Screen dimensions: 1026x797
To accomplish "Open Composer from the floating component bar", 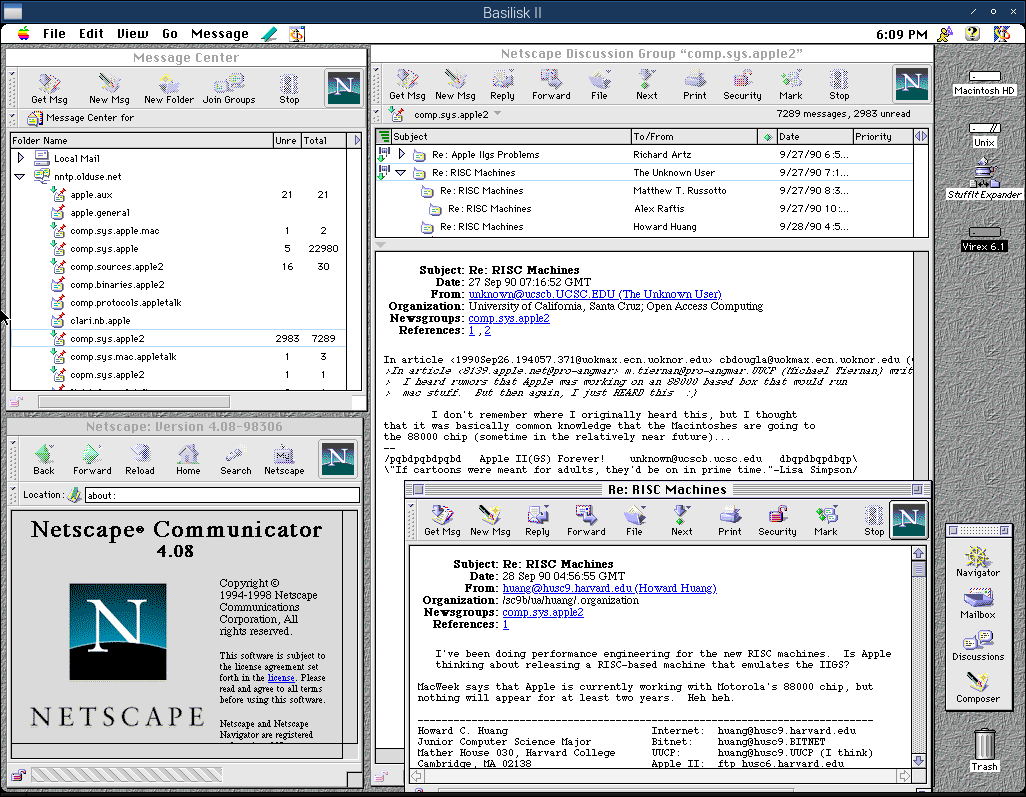I will (978, 687).
